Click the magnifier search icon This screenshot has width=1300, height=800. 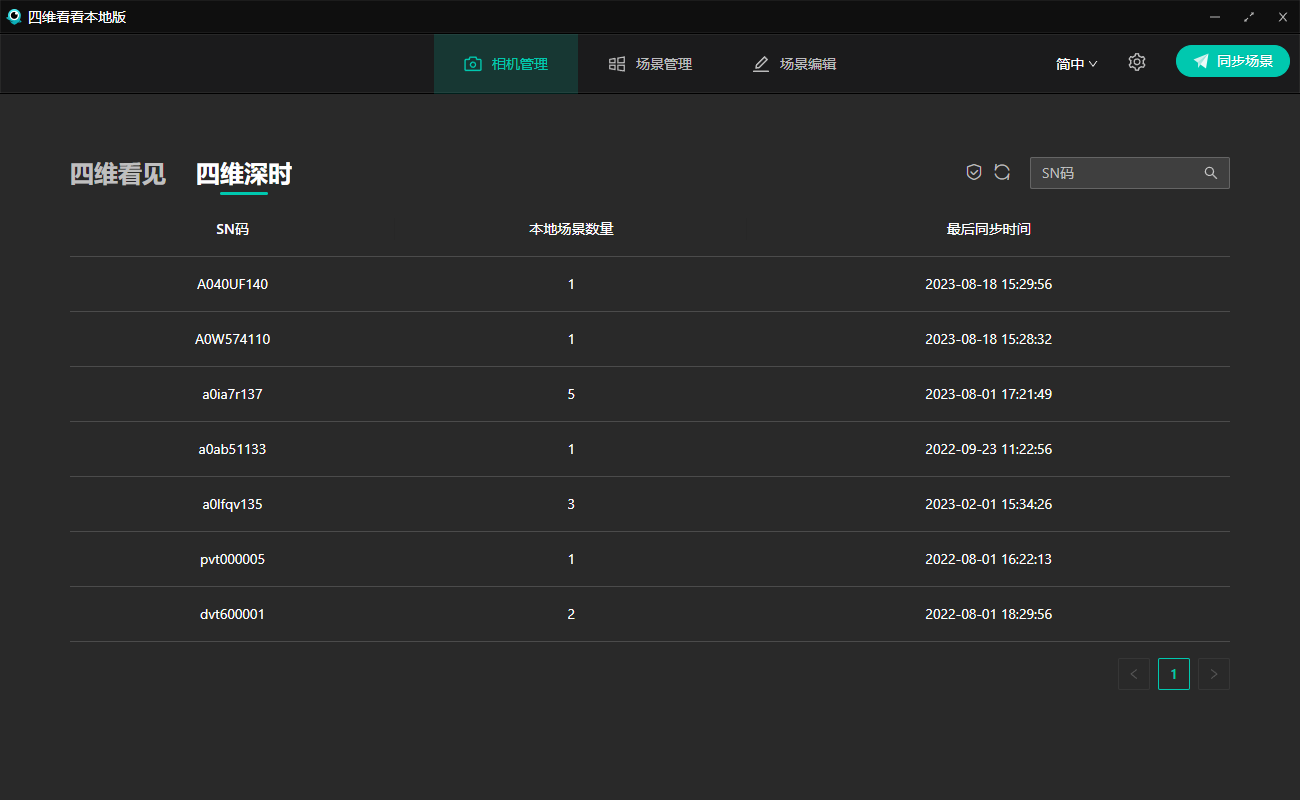1211,173
